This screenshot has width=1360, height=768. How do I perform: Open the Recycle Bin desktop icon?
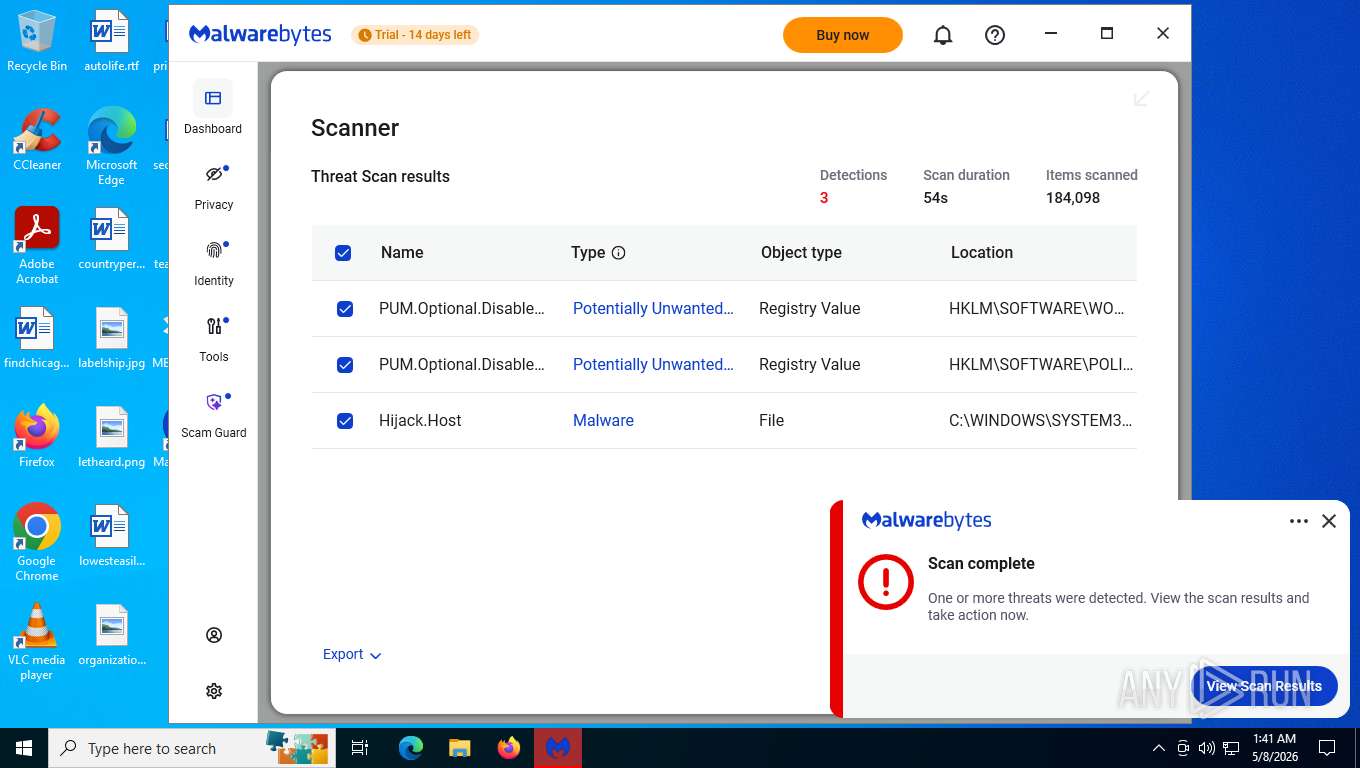37,41
